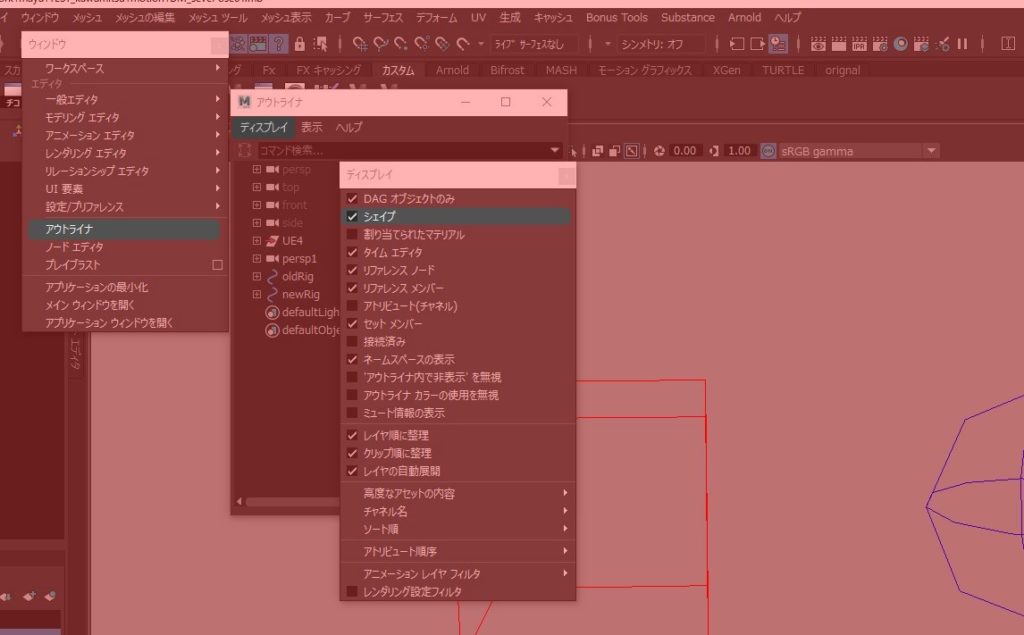Open the render setup window icon
The width and height of the screenshot is (1024, 635).
(921, 44)
